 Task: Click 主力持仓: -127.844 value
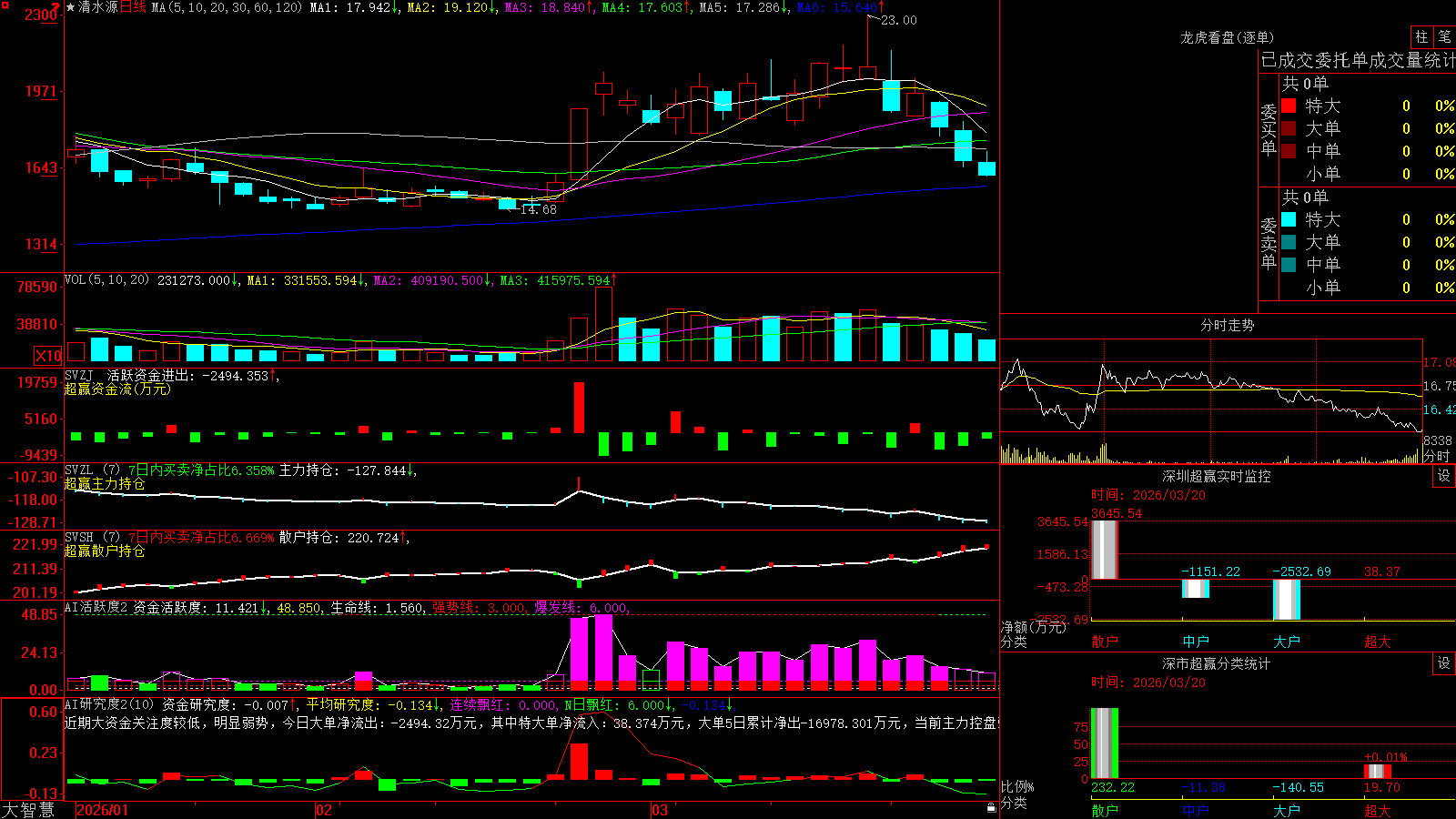tap(348, 470)
